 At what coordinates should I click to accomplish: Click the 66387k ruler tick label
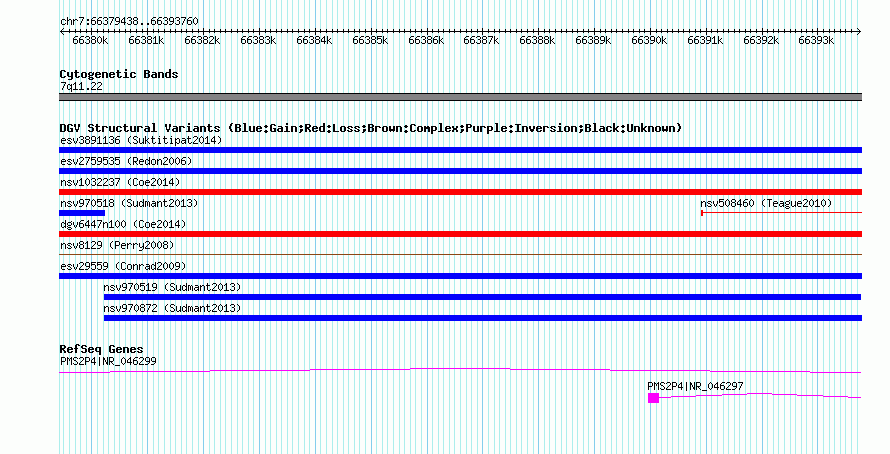(481, 40)
